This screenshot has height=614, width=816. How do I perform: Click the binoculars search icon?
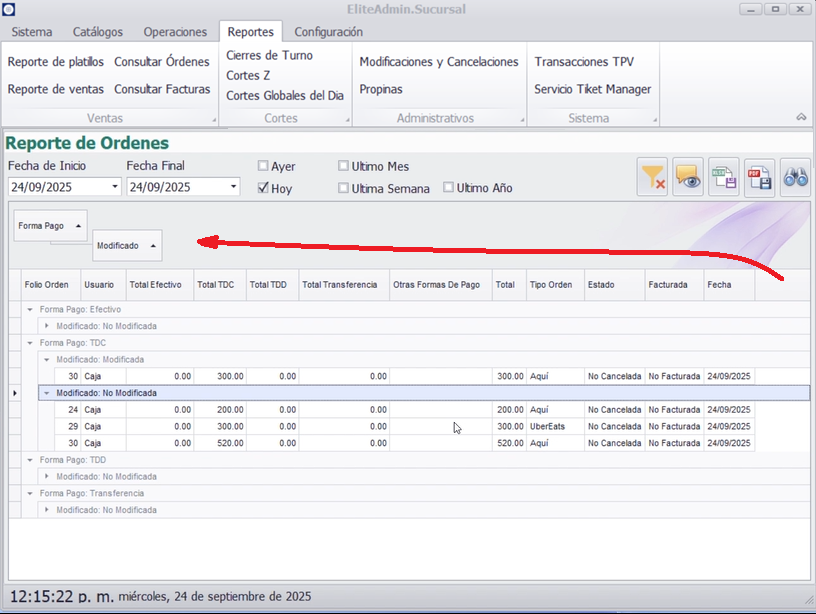click(x=795, y=178)
